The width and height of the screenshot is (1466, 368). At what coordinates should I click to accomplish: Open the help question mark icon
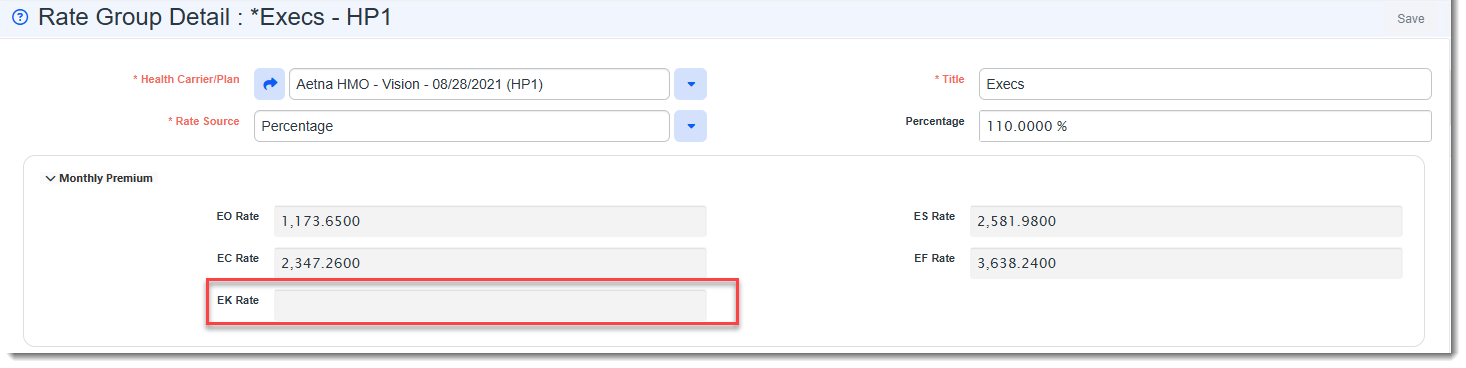click(19, 18)
